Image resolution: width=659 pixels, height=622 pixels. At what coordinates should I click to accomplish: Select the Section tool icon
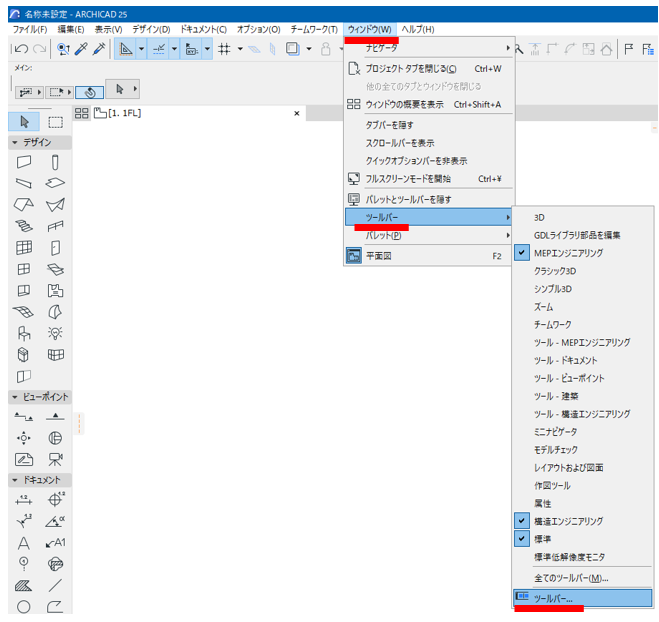coord(24,417)
